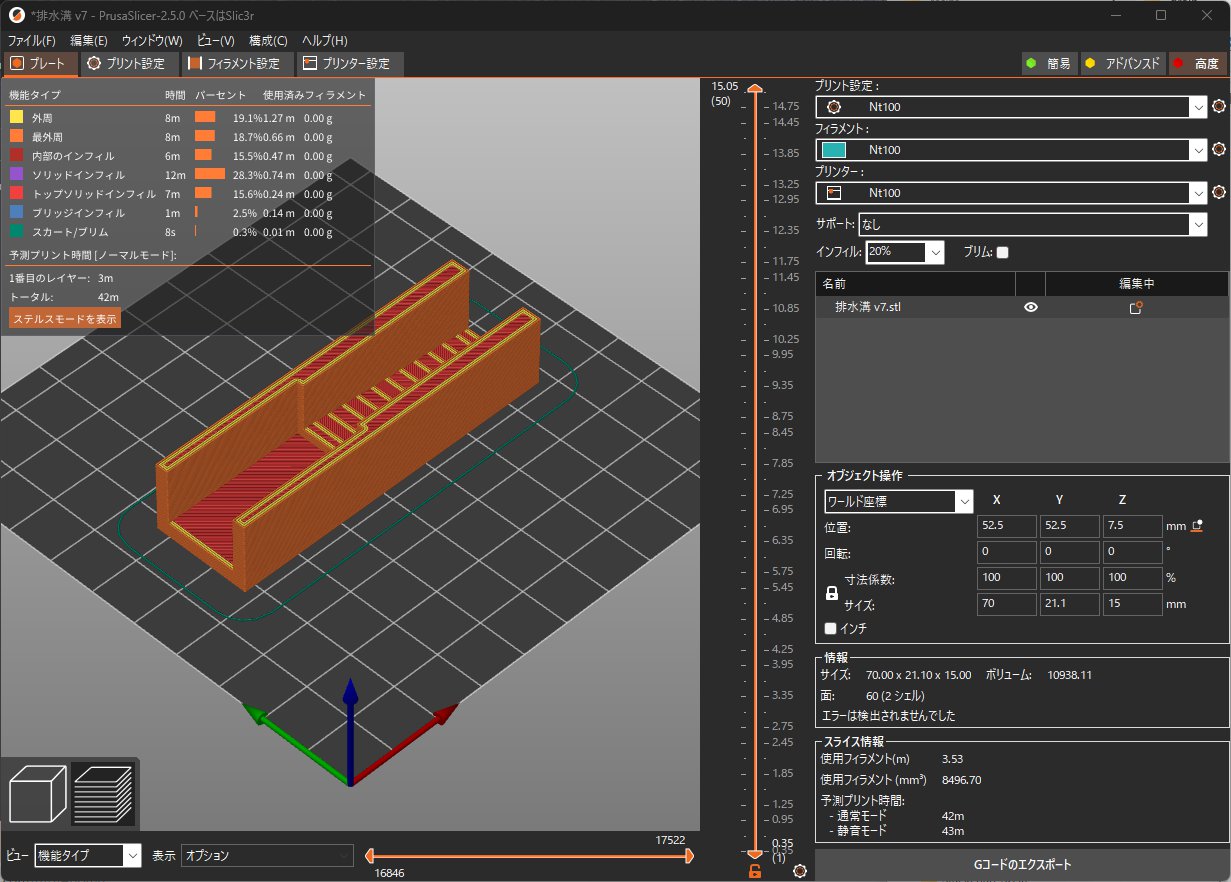Open the ファイル(F) menu
The width and height of the screenshot is (1231, 882).
(x=32, y=41)
